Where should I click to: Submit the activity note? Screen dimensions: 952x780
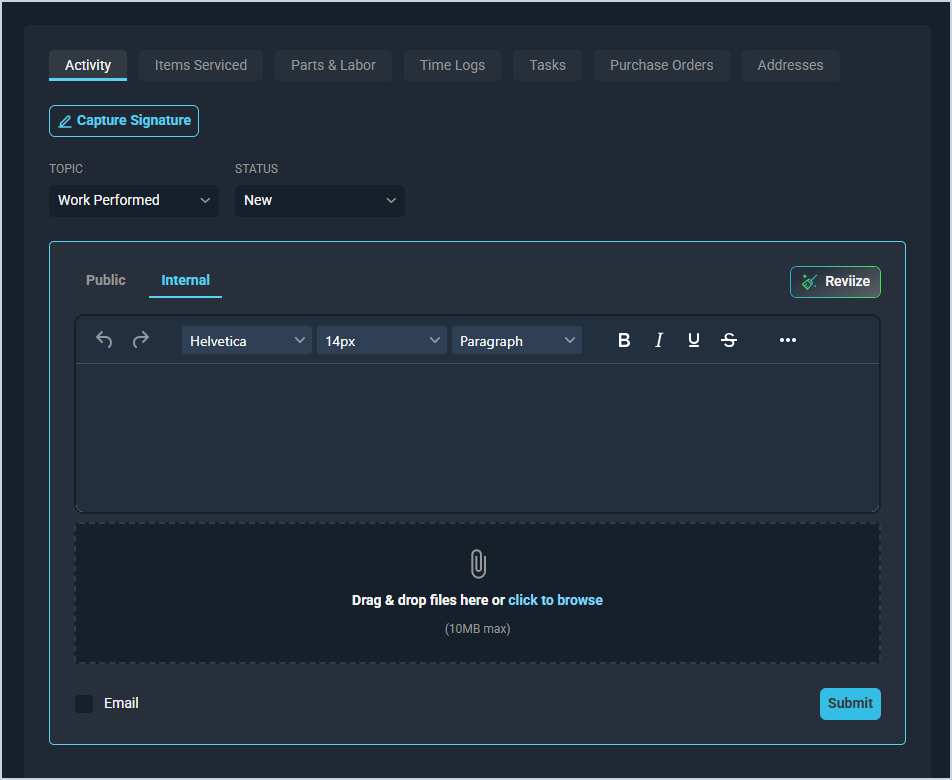(x=850, y=704)
